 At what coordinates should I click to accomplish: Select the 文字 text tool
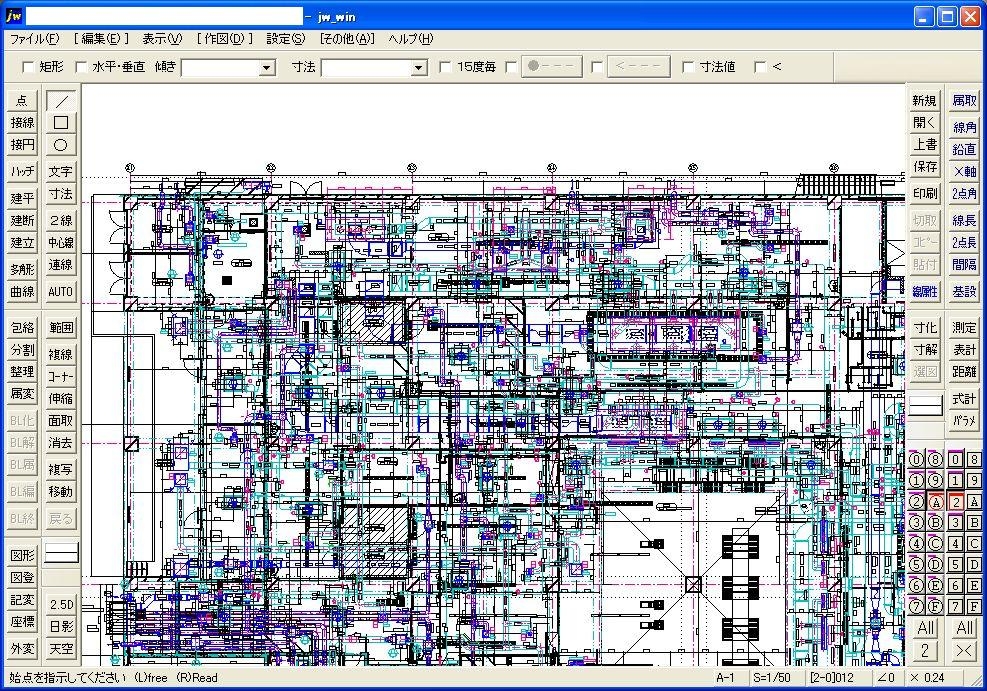point(61,171)
